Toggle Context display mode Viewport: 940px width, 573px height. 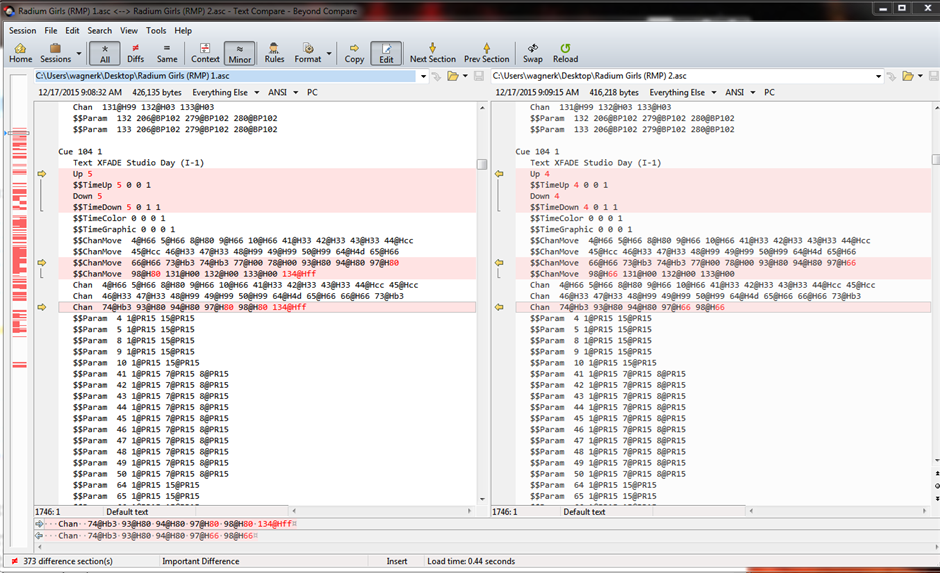click(205, 53)
